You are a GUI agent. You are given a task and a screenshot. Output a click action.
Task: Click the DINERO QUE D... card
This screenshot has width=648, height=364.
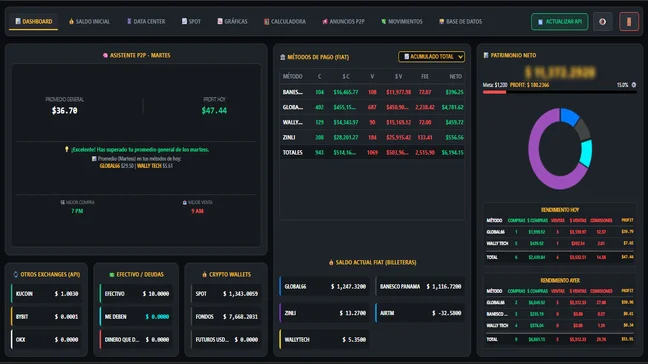136,340
